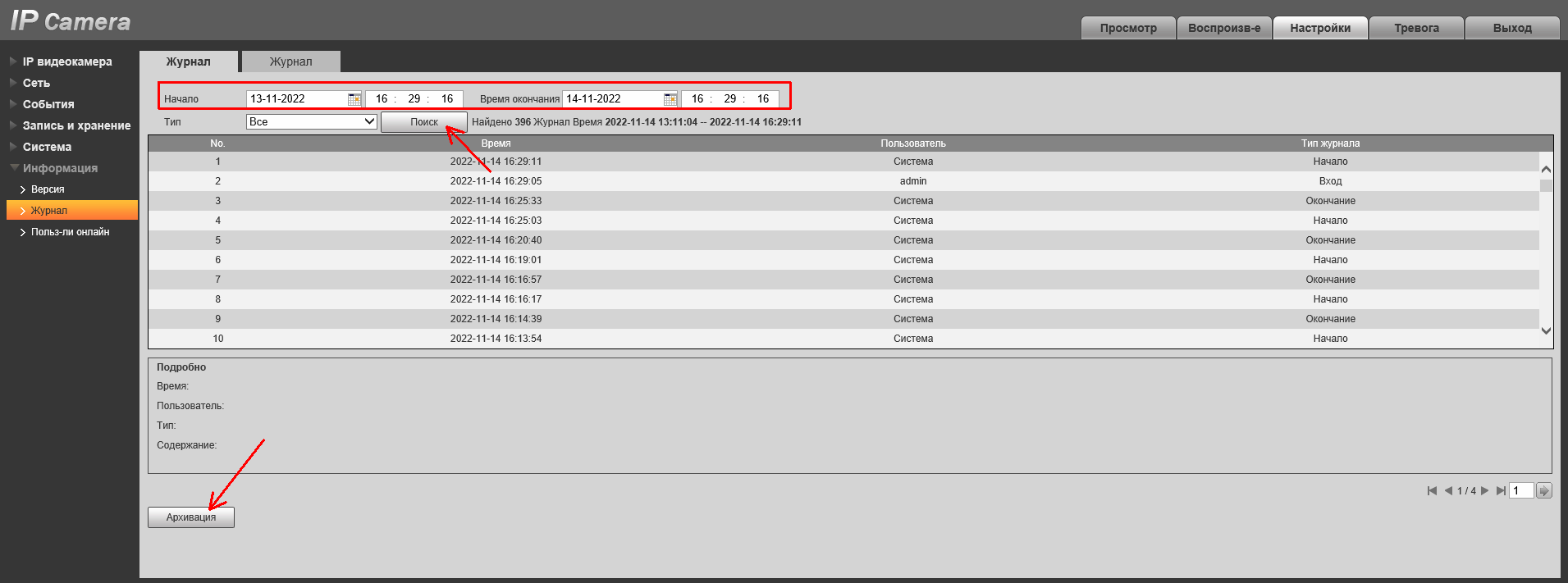Click the end time minutes field
Screen dimensions: 1568x583
tap(730, 98)
